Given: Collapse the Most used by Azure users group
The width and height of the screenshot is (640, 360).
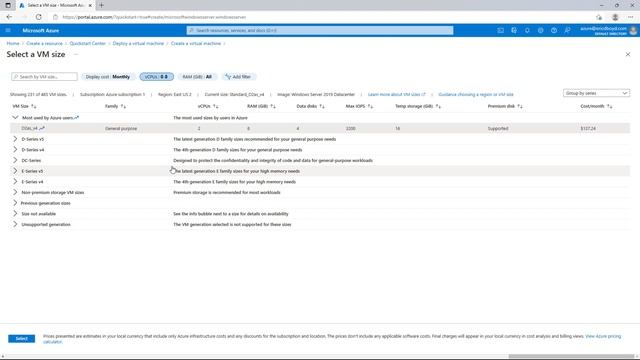Looking at the screenshot, I should point(15,118).
